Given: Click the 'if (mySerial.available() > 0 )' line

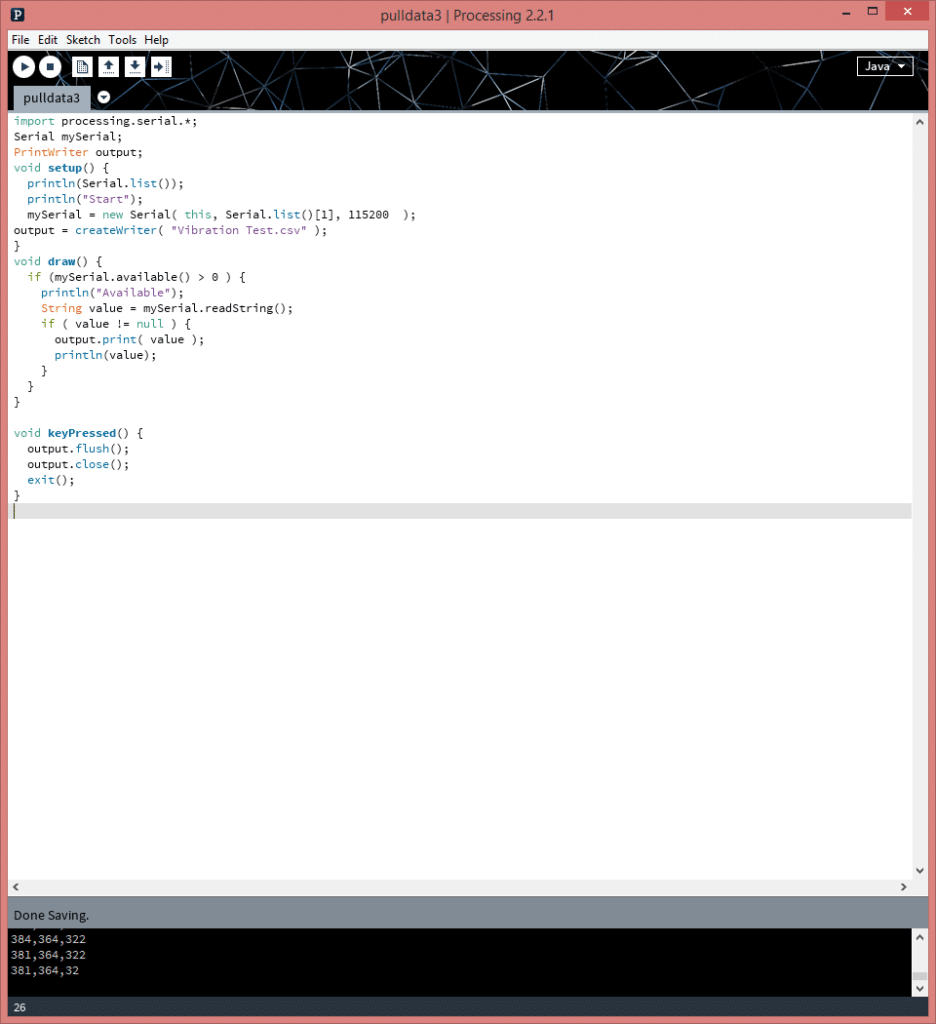Looking at the screenshot, I should click(137, 277).
